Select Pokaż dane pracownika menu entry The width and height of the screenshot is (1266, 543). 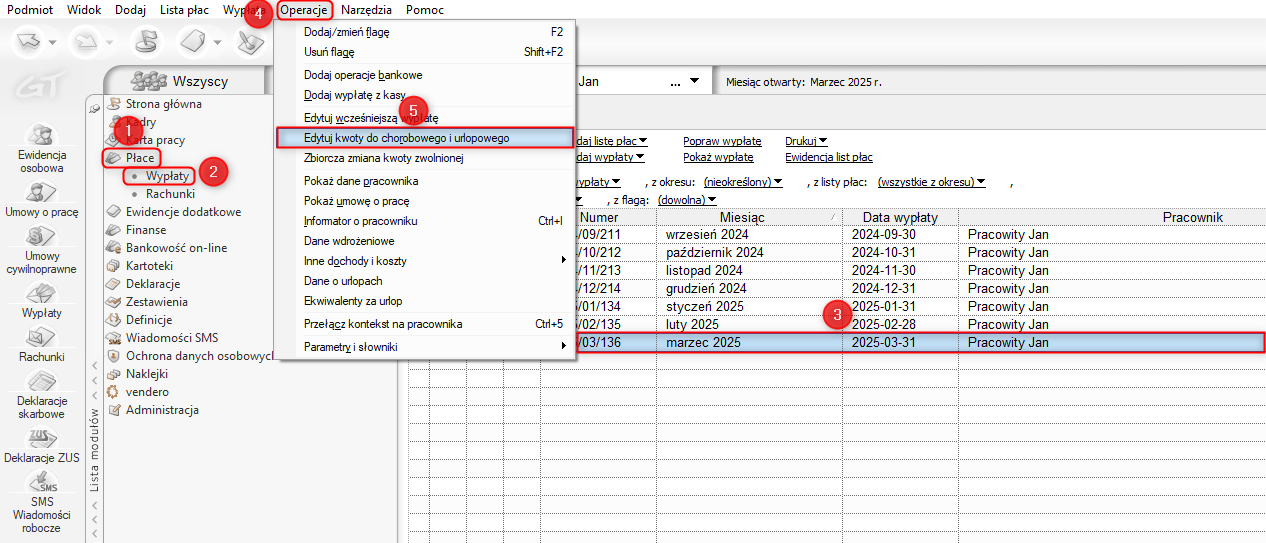(x=425, y=181)
